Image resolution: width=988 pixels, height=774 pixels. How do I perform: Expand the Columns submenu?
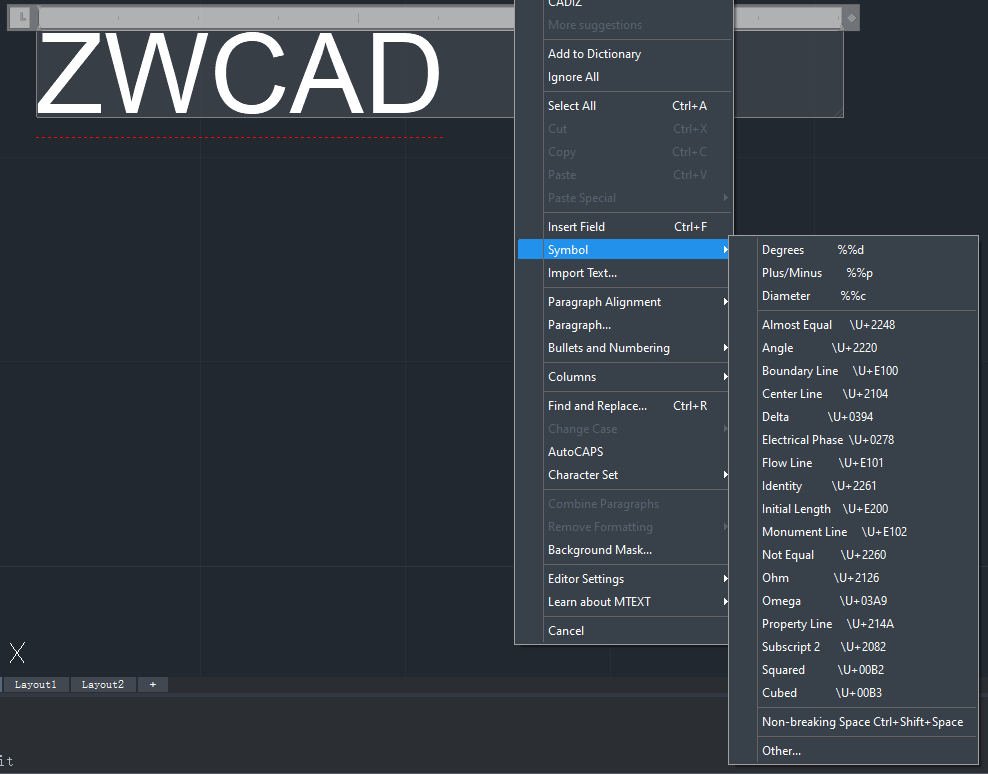pyautogui.click(x=624, y=377)
